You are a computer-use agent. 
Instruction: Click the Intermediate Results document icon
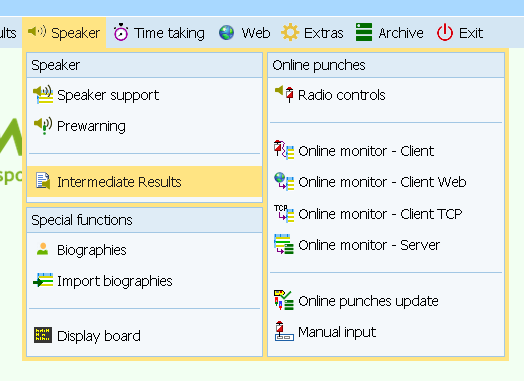[x=43, y=181]
